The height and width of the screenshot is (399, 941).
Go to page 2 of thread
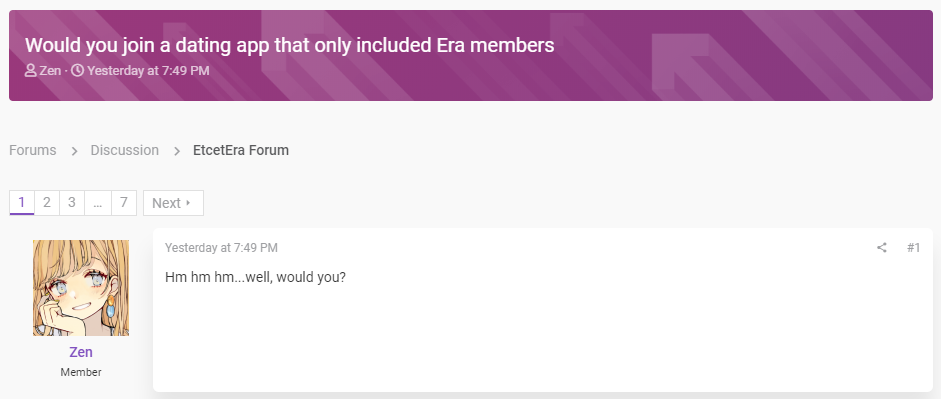pos(47,203)
